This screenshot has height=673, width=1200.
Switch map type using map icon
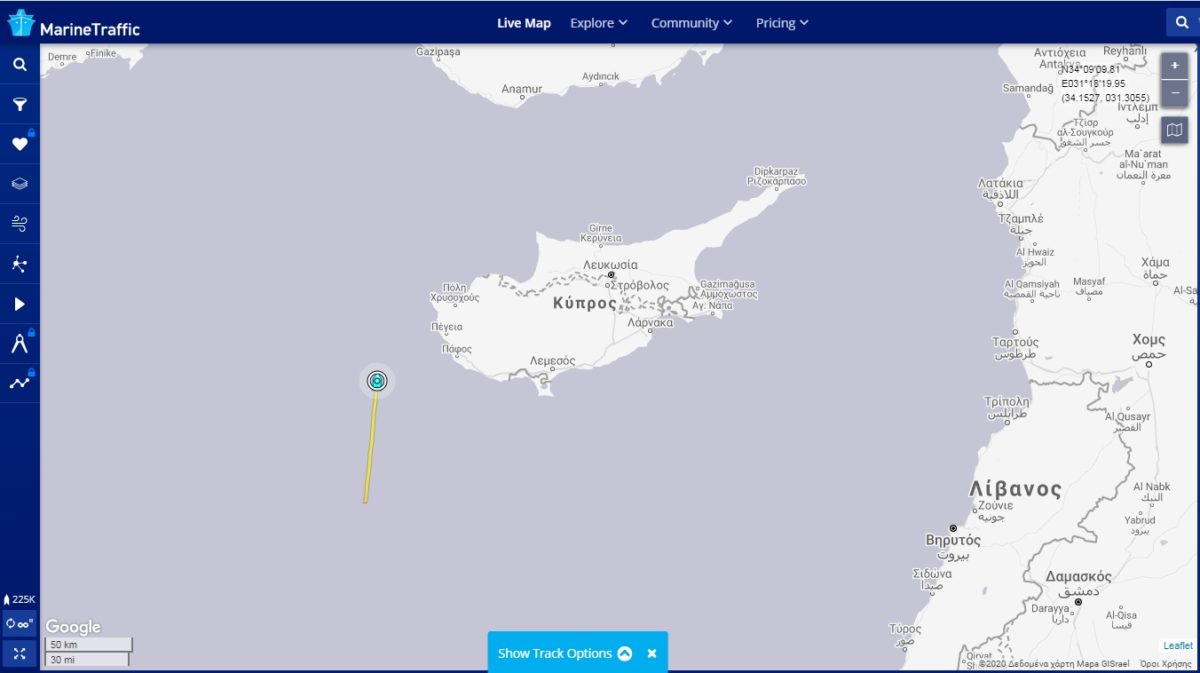[1174, 130]
